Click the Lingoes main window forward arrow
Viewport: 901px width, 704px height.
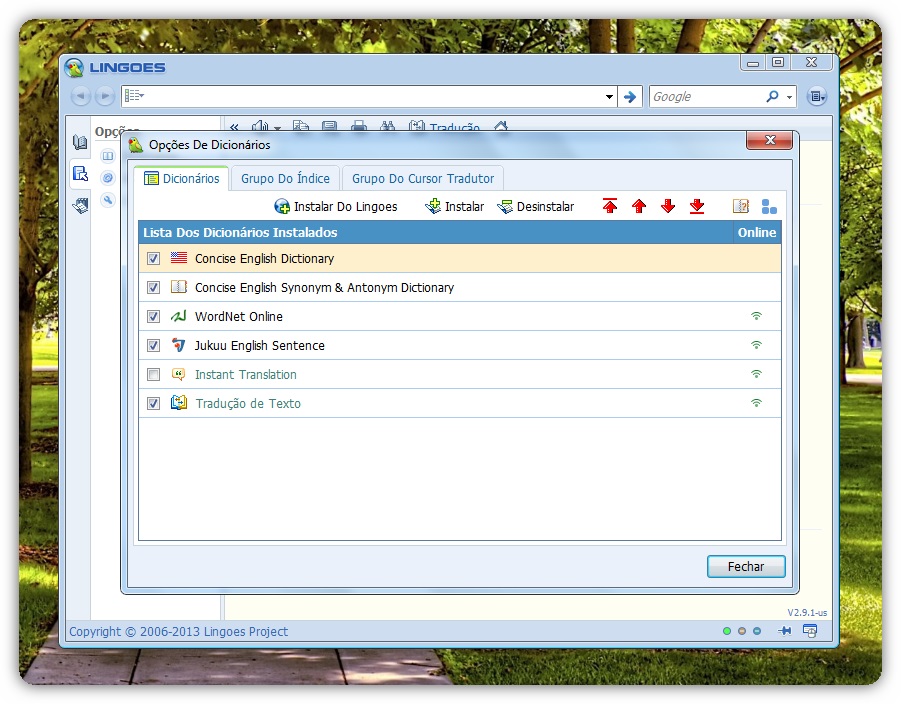tap(105, 96)
